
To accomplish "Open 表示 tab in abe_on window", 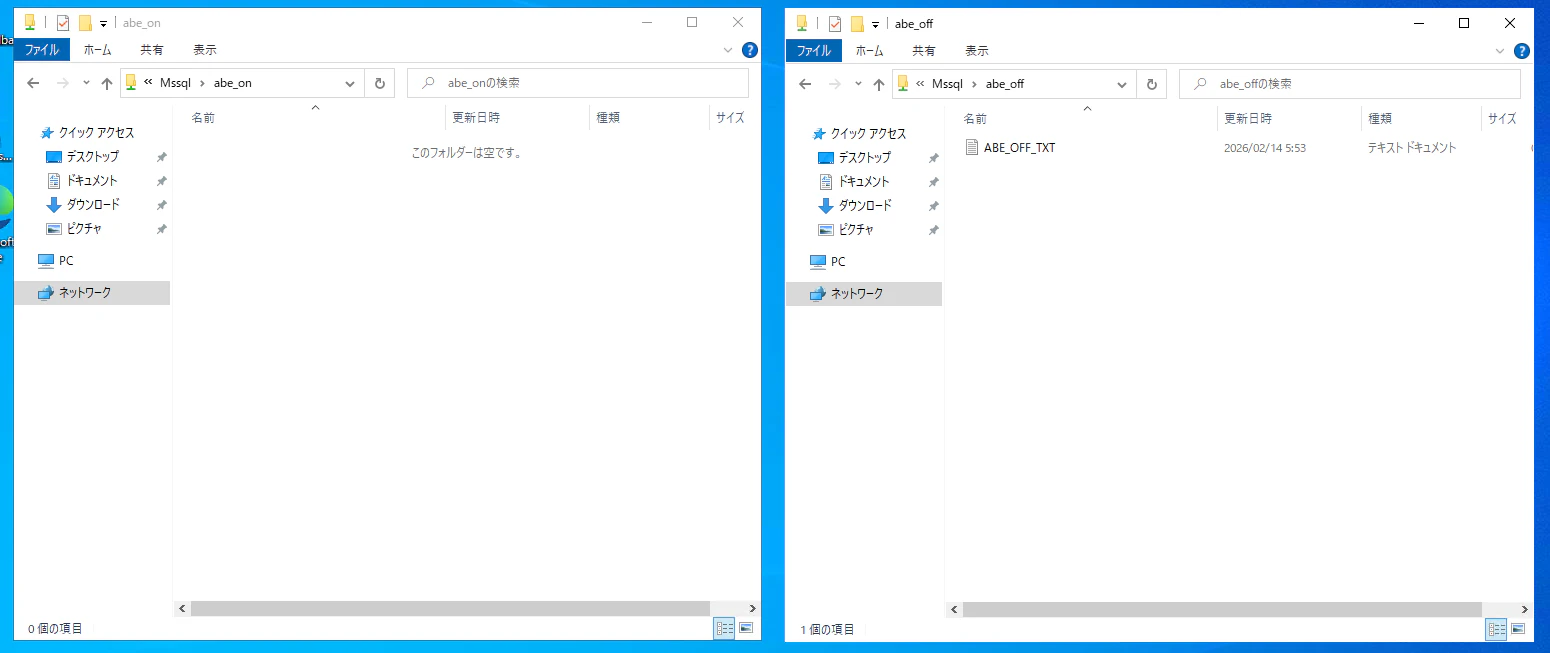I will (x=205, y=50).
